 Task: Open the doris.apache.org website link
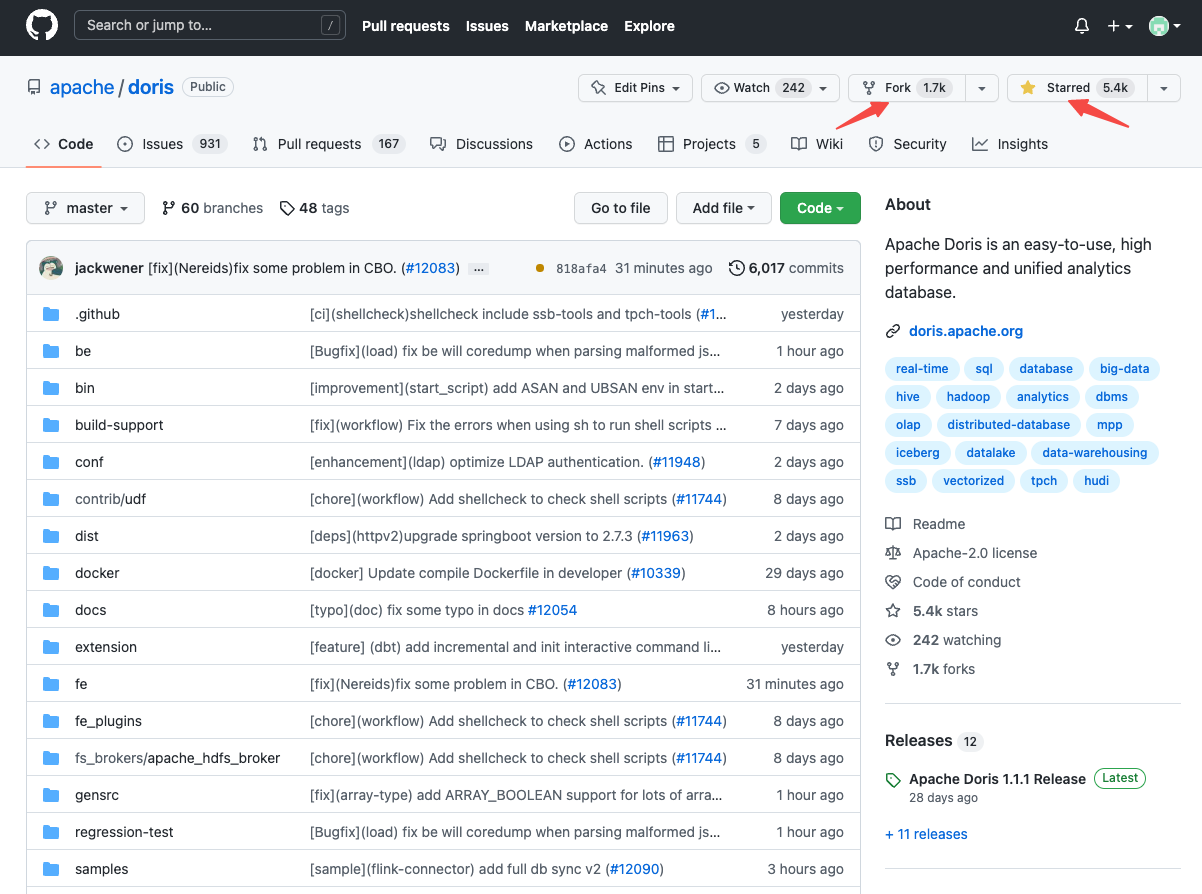coord(966,331)
